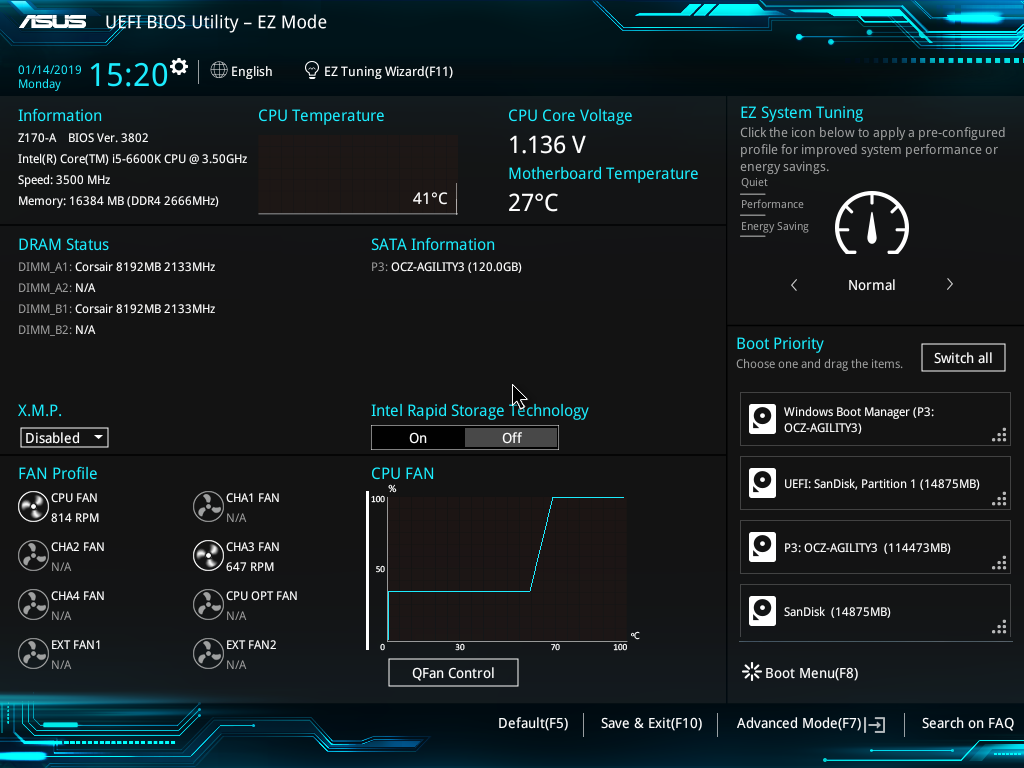
Task: Click the Windows Boot Manager disk icon
Action: pyautogui.click(x=763, y=419)
